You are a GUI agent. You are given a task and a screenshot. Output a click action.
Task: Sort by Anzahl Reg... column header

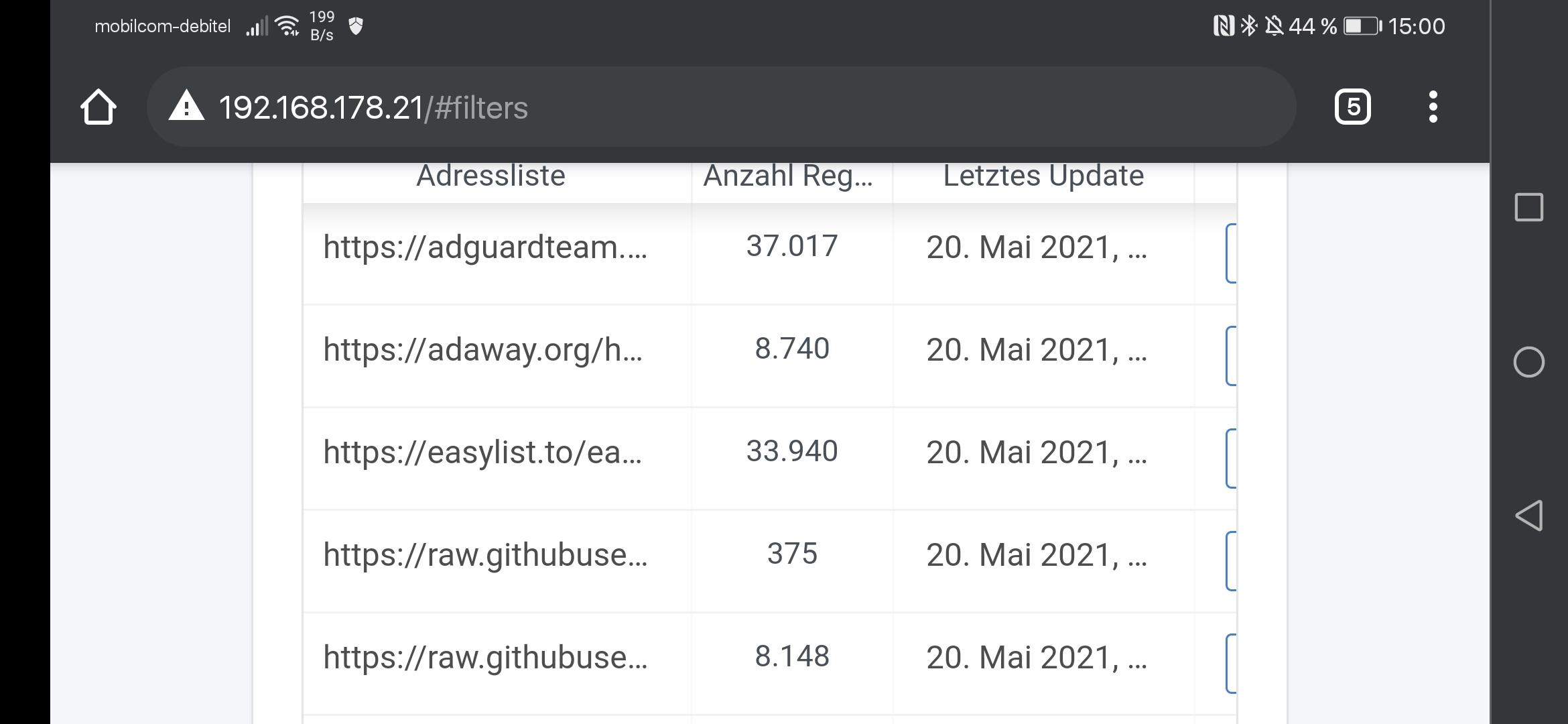tap(788, 176)
